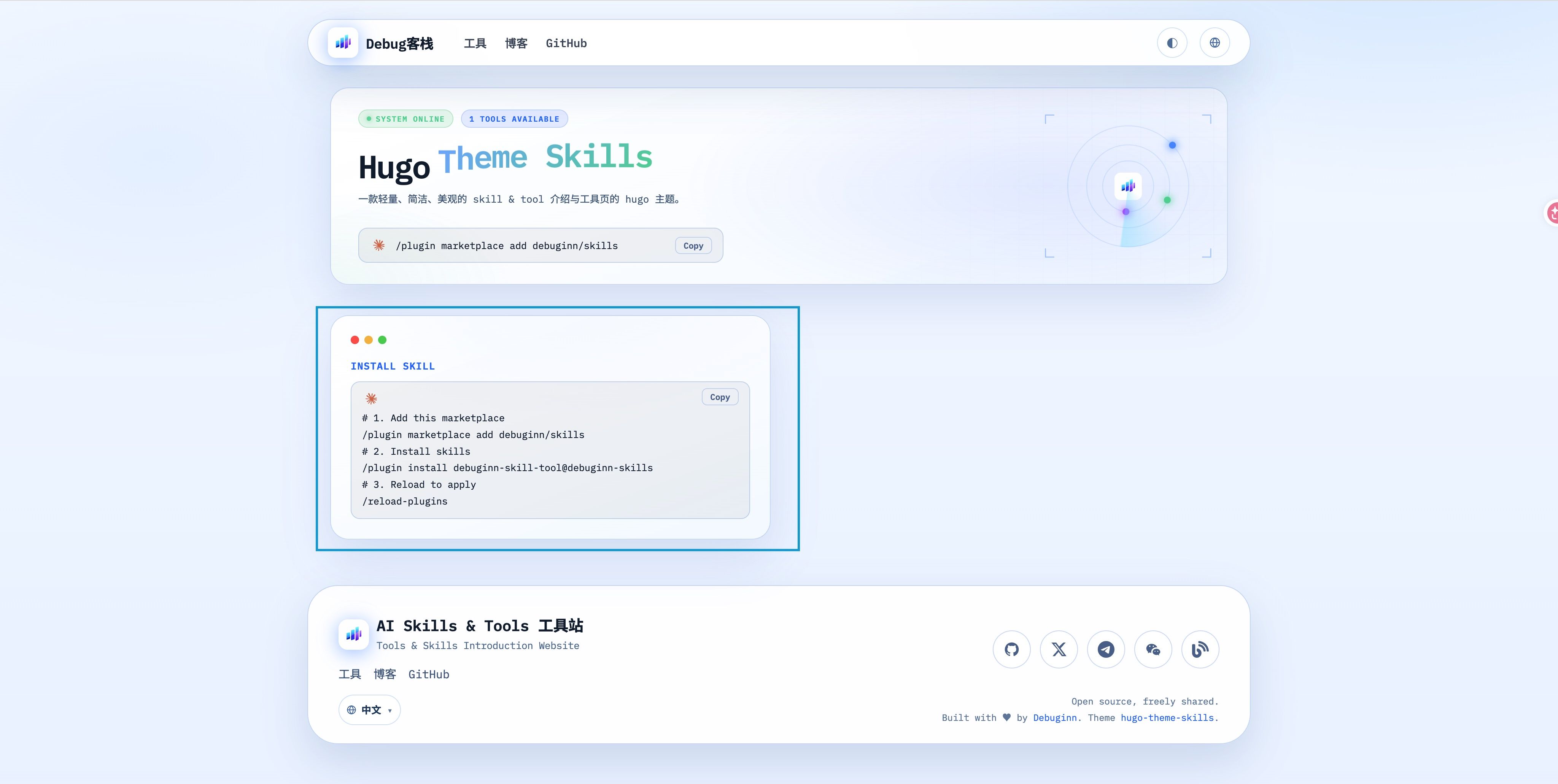The width and height of the screenshot is (1558, 784).
Task: Open GitHub via footer GitHub icon
Action: (x=1011, y=649)
